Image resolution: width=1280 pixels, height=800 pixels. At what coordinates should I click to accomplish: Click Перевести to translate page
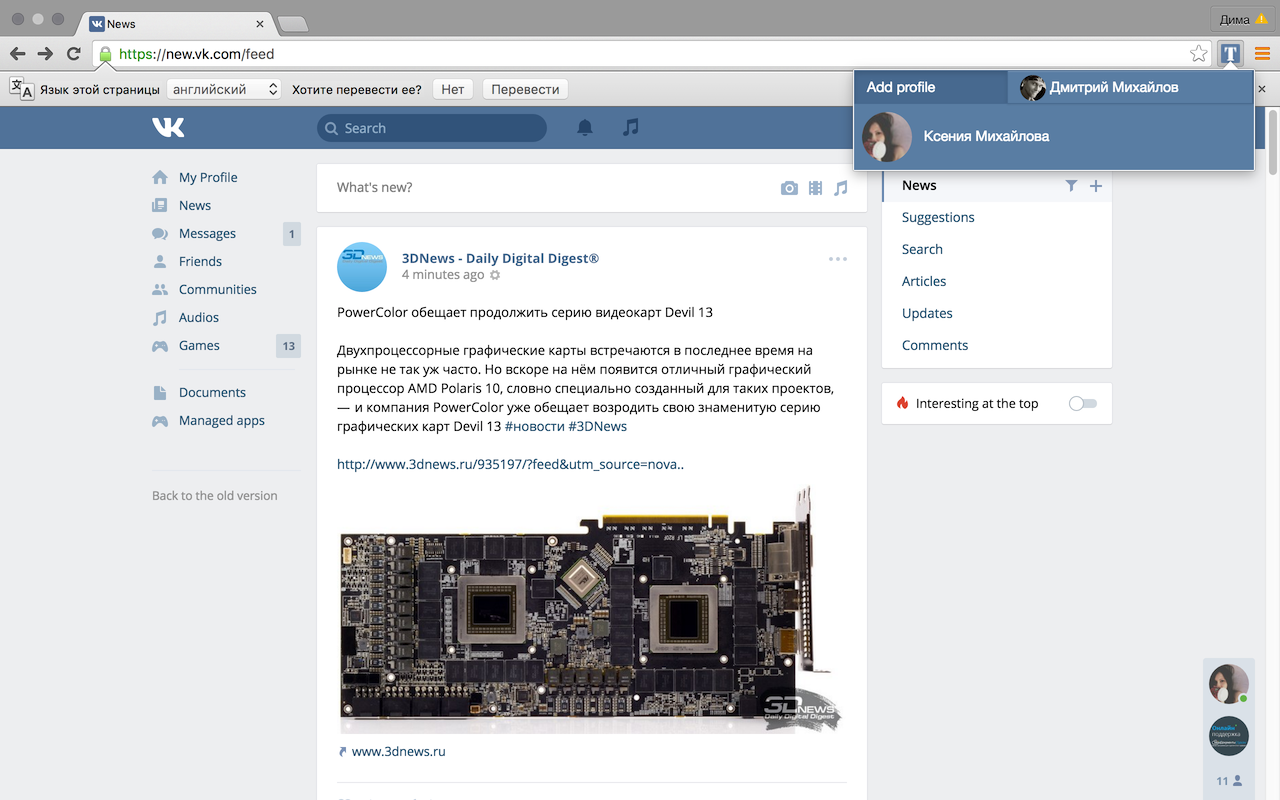[x=525, y=89]
